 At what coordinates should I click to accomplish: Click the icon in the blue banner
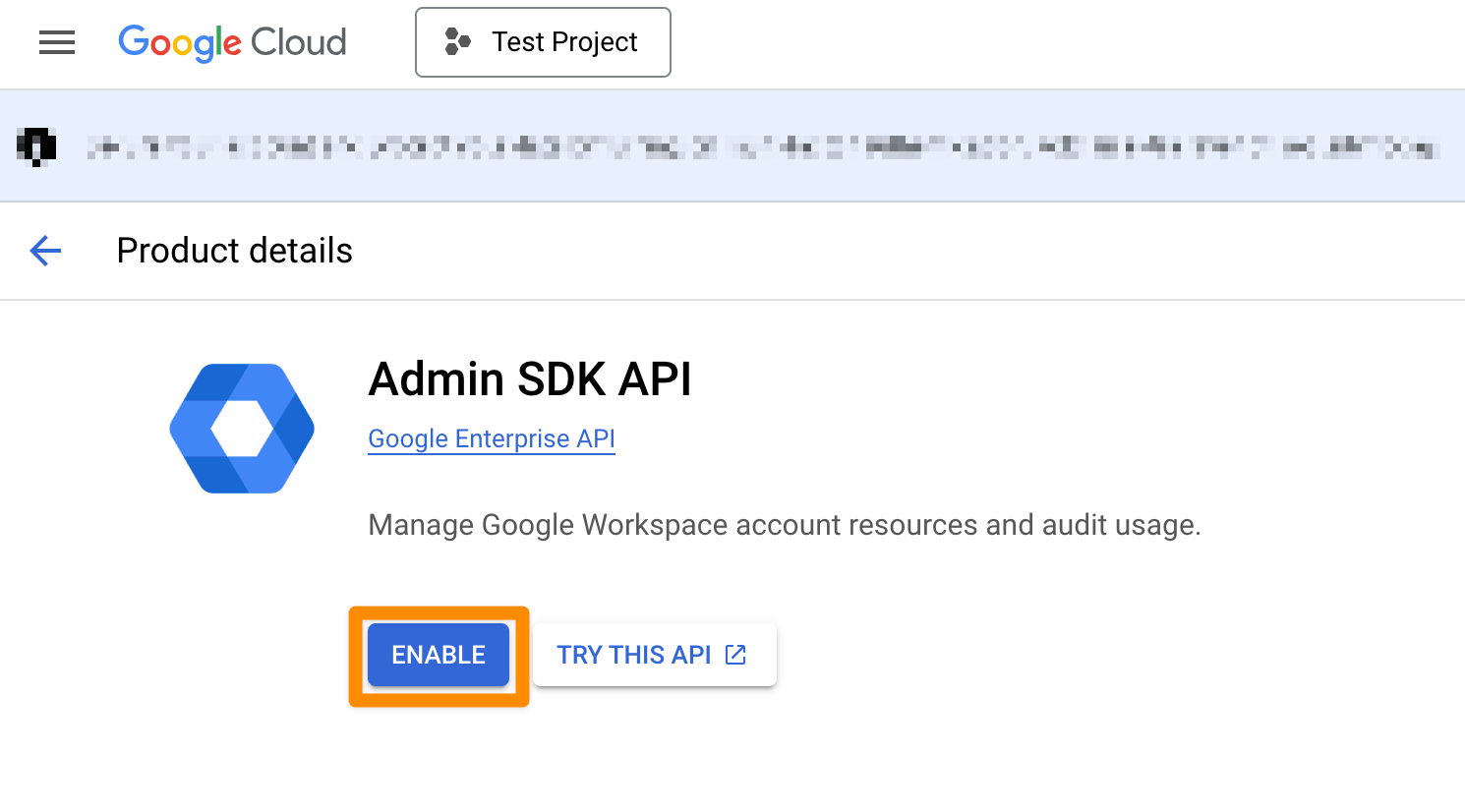pos(36,147)
